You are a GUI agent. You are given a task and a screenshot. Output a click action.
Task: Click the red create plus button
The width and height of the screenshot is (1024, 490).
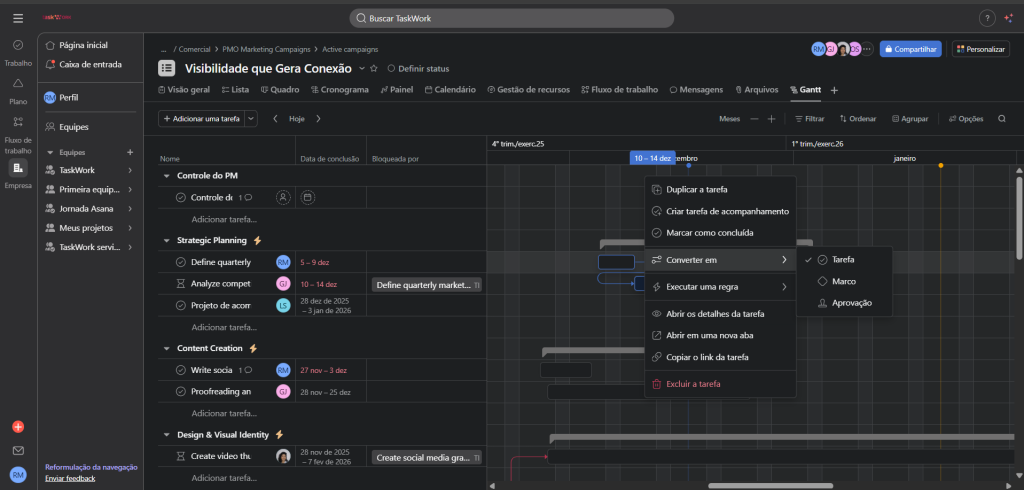click(18, 427)
